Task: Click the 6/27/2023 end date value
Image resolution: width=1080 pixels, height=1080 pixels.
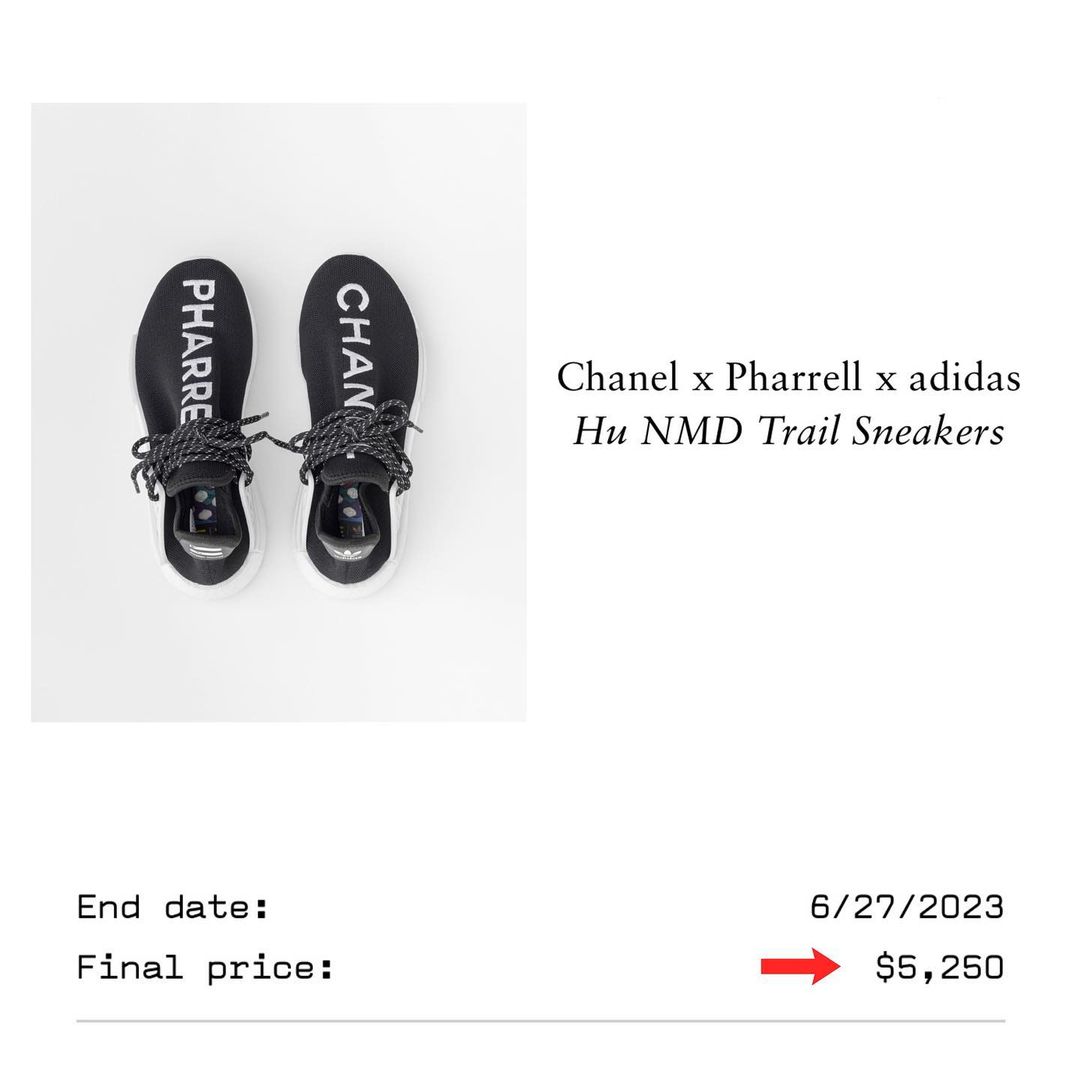Action: 906,906
